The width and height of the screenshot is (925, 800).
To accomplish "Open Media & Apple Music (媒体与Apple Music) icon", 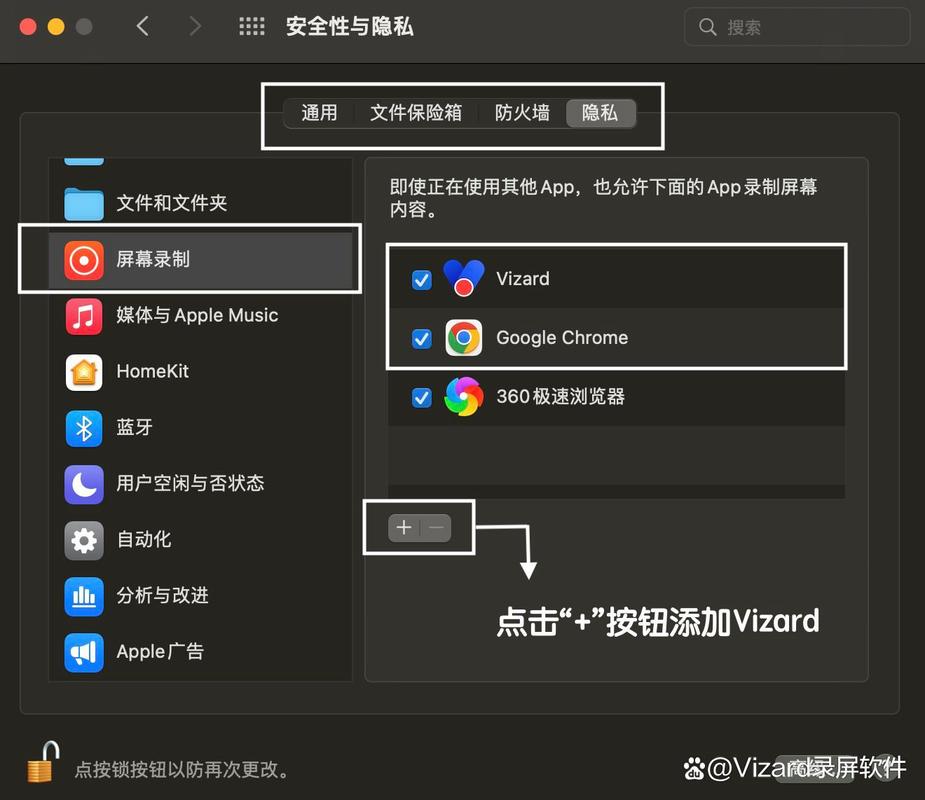I will tap(84, 316).
